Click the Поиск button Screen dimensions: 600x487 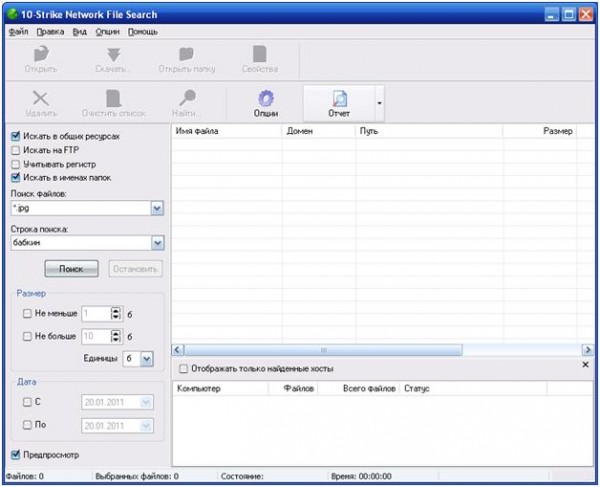tap(71, 269)
